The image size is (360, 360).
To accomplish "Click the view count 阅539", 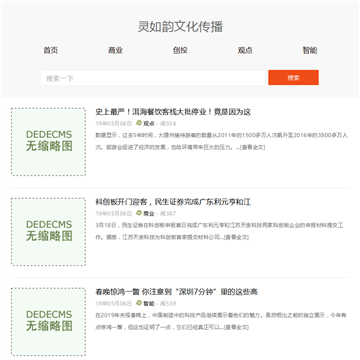I will 168,304.
